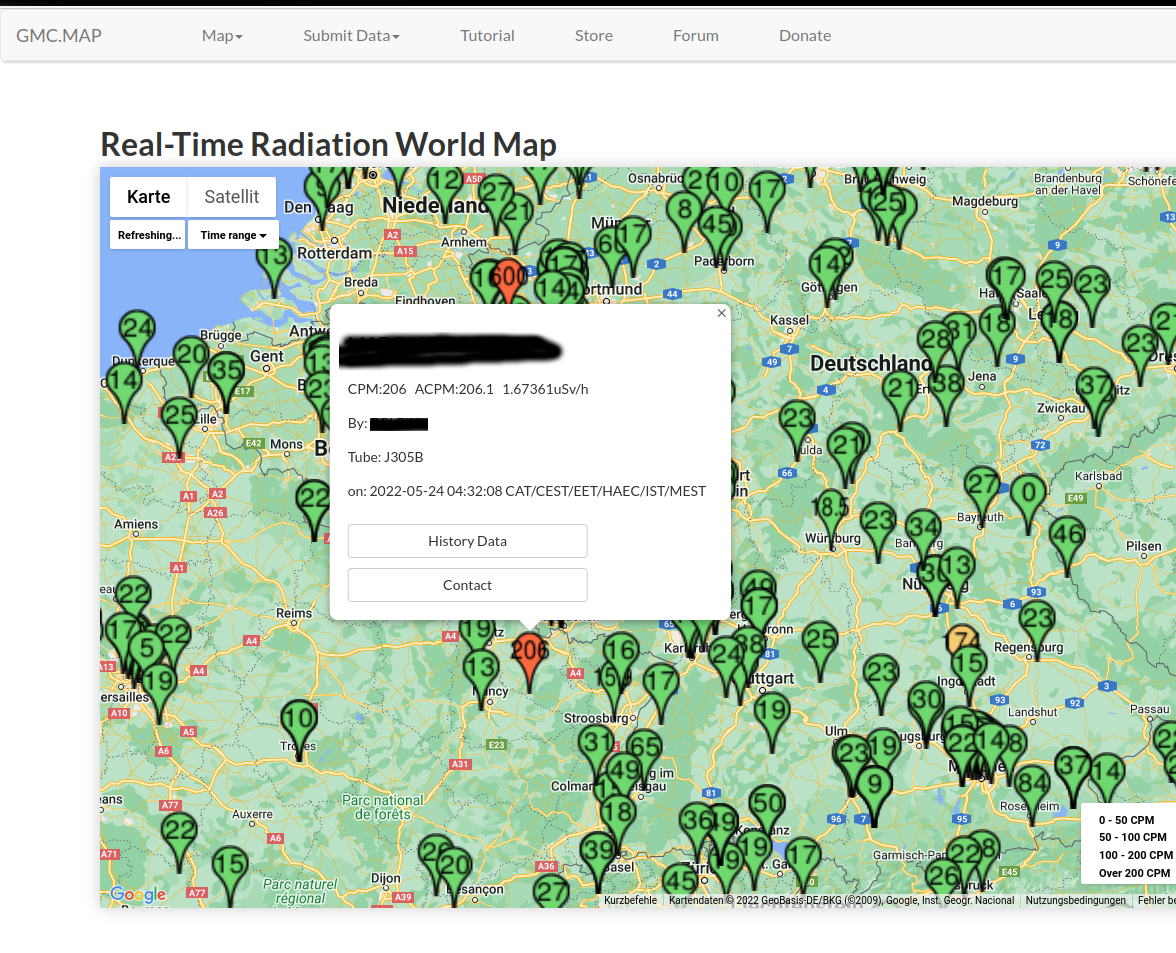Close the marker info popup
The width and height of the screenshot is (1176, 953).
[x=722, y=313]
